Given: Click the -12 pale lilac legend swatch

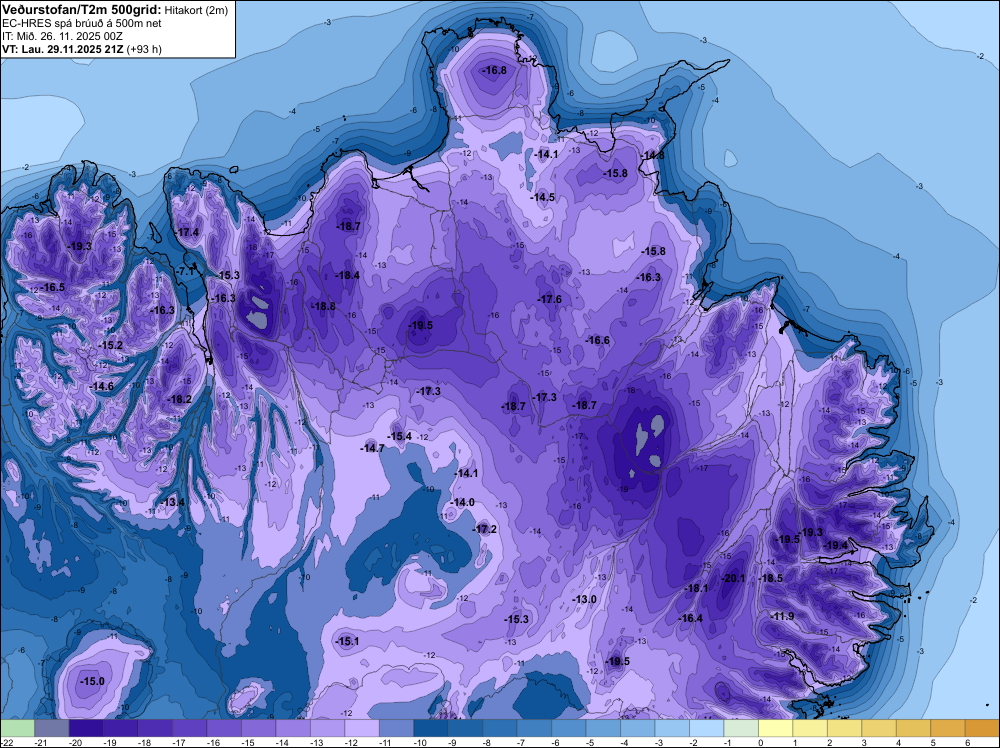Looking at the screenshot, I should point(362,729).
